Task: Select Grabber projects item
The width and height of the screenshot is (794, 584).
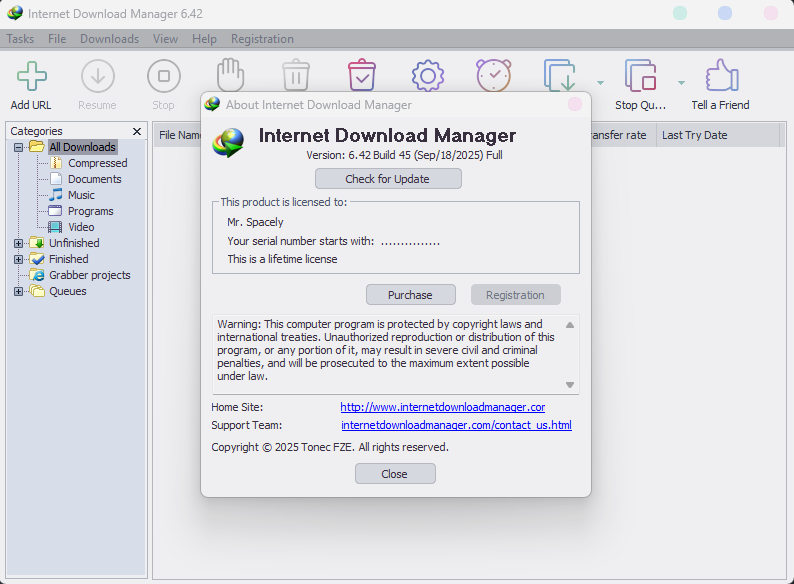Action: click(90, 275)
